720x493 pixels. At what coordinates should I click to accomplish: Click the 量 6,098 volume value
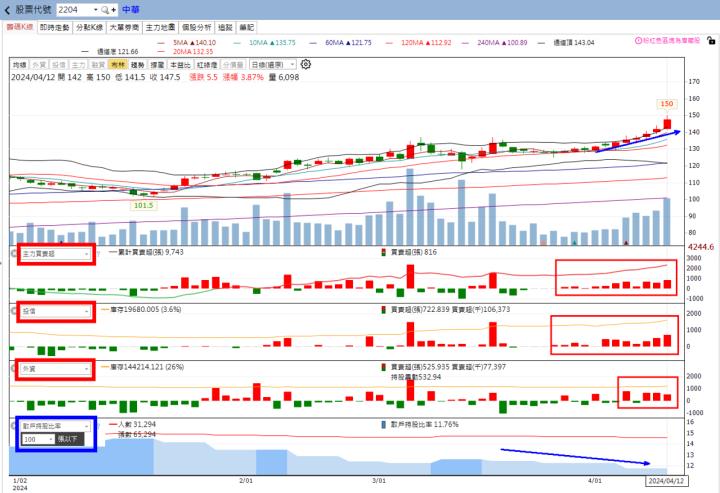[284, 78]
